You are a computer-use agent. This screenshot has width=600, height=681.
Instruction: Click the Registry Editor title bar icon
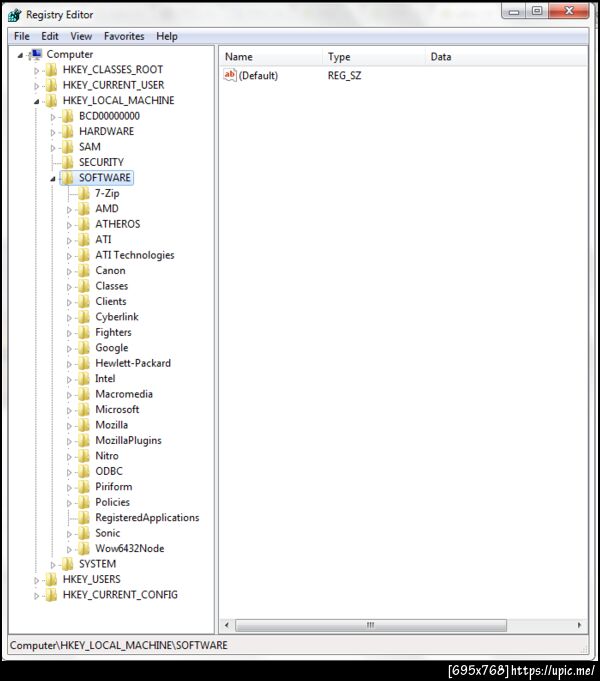(14, 15)
